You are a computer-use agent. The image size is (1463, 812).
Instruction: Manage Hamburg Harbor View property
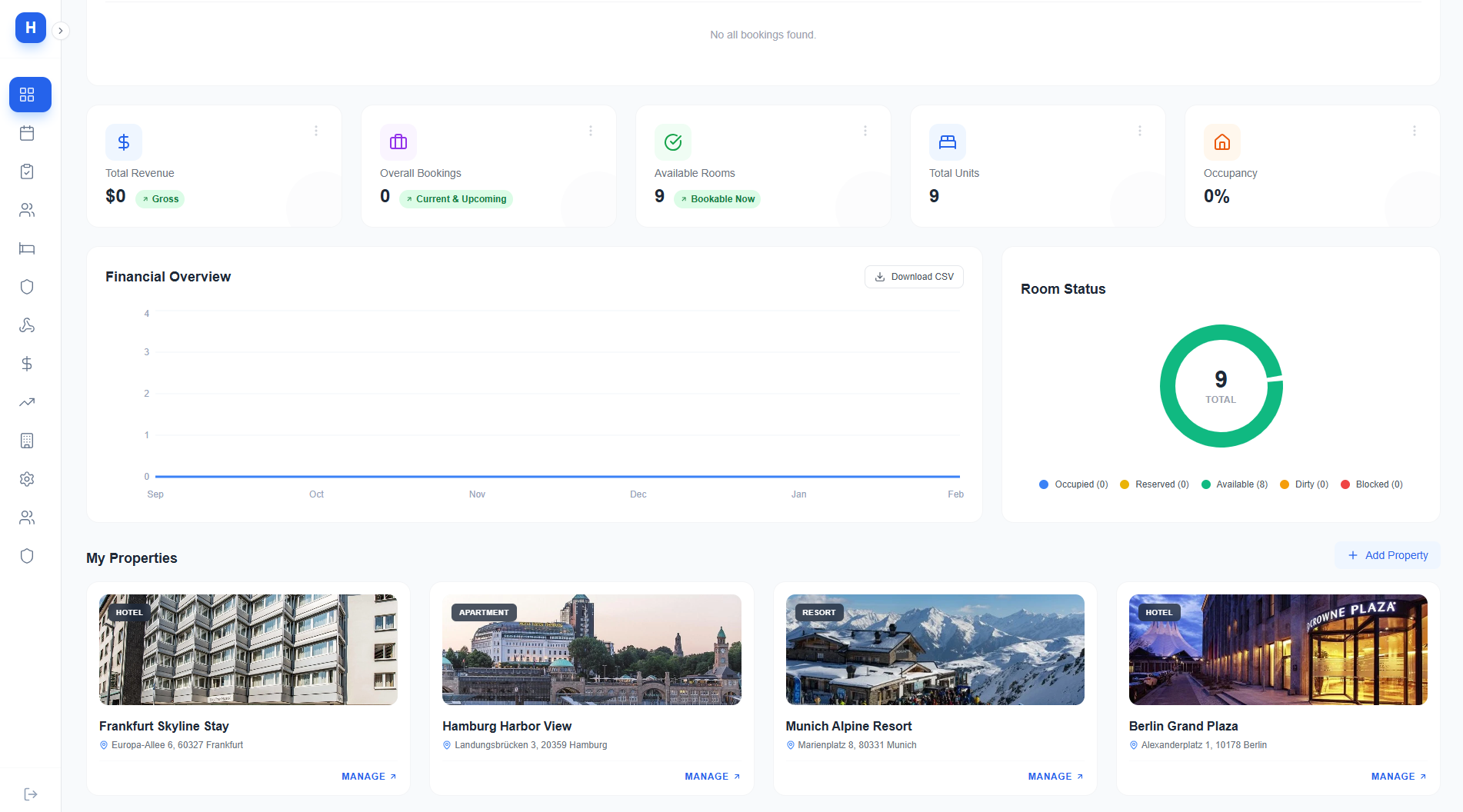712,777
